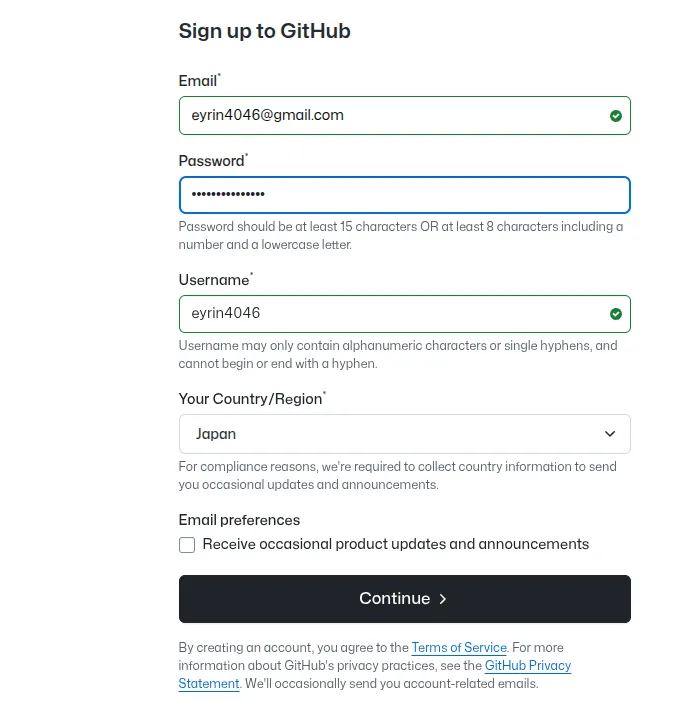Click the 'Sign up to GitHub' heading
The height and width of the screenshot is (717, 682).
click(264, 31)
